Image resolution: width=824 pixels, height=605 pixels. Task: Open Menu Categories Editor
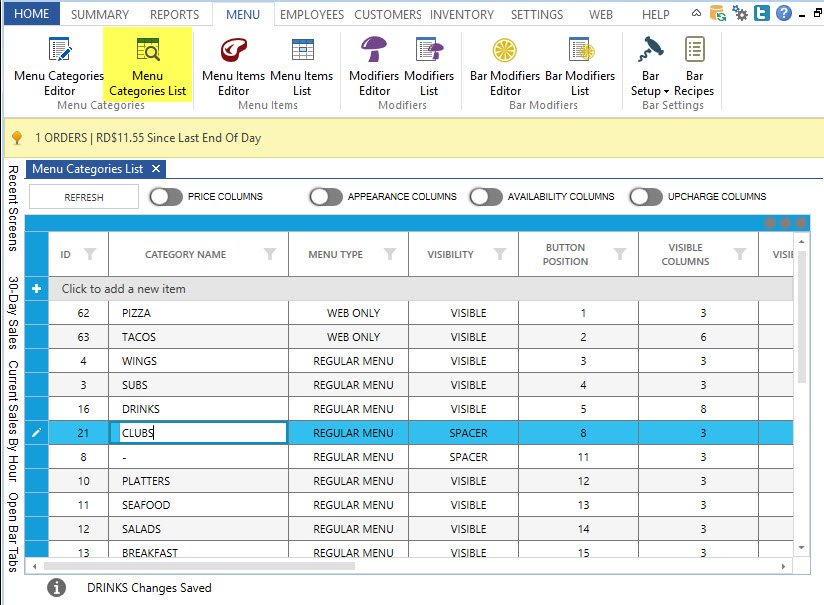pos(59,66)
